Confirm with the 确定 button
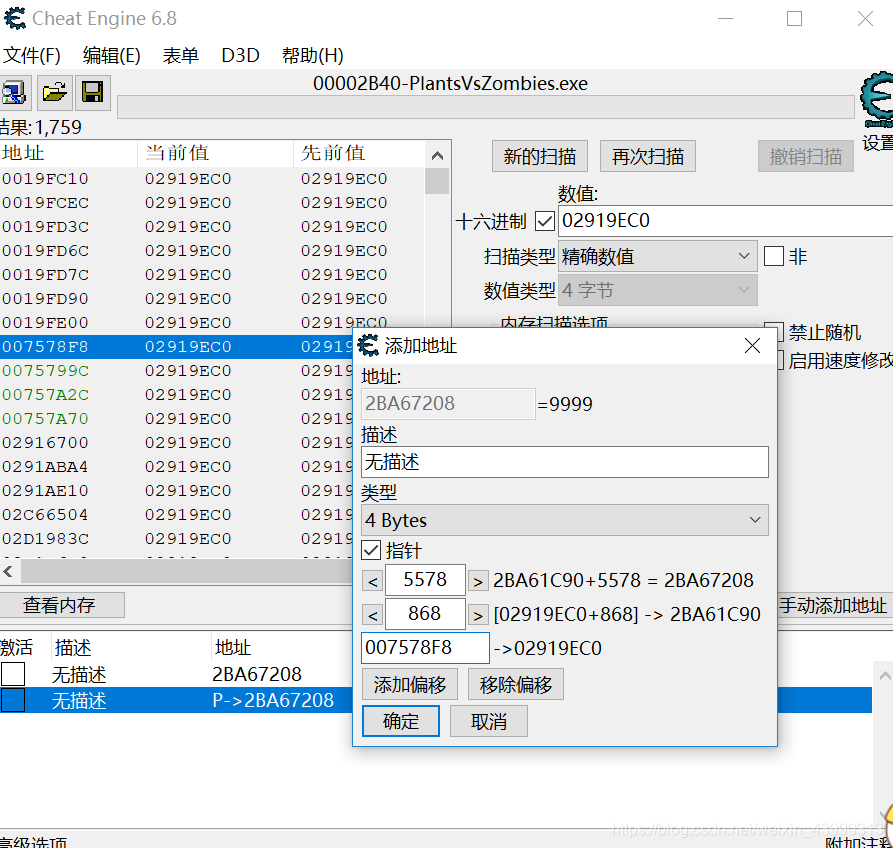893x848 pixels. tap(400, 721)
